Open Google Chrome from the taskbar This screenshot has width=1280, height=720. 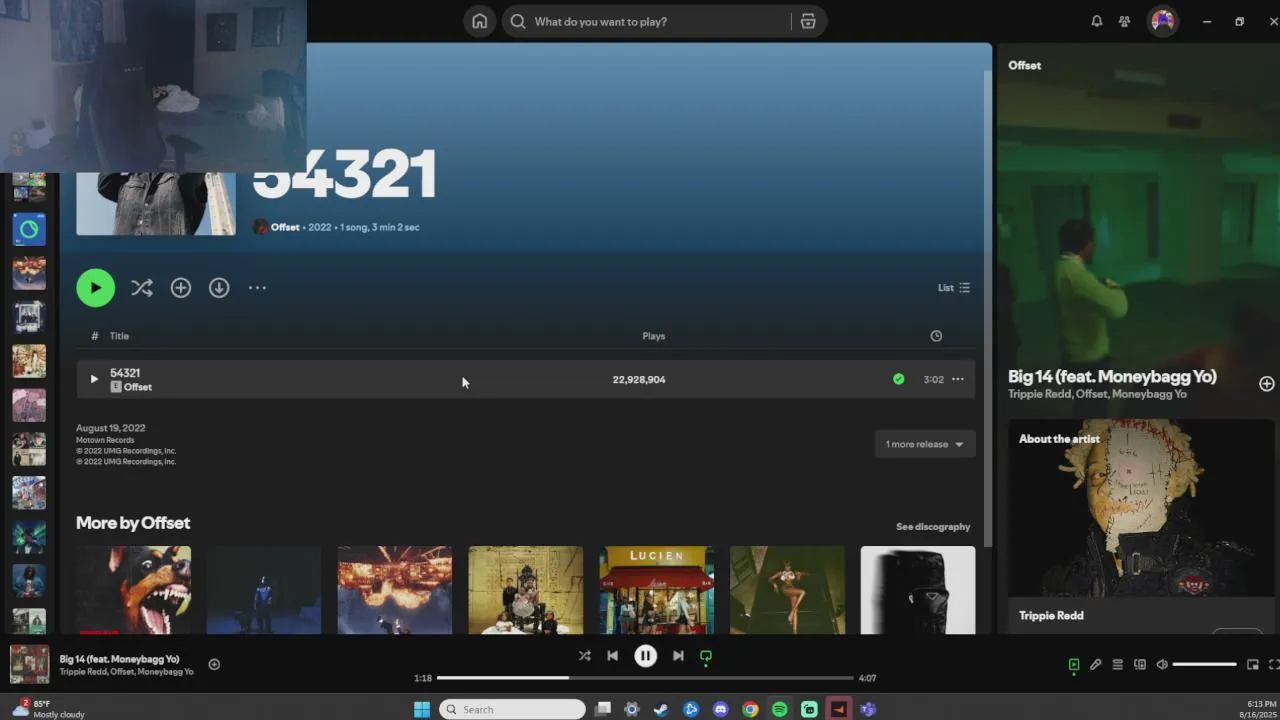coord(750,709)
